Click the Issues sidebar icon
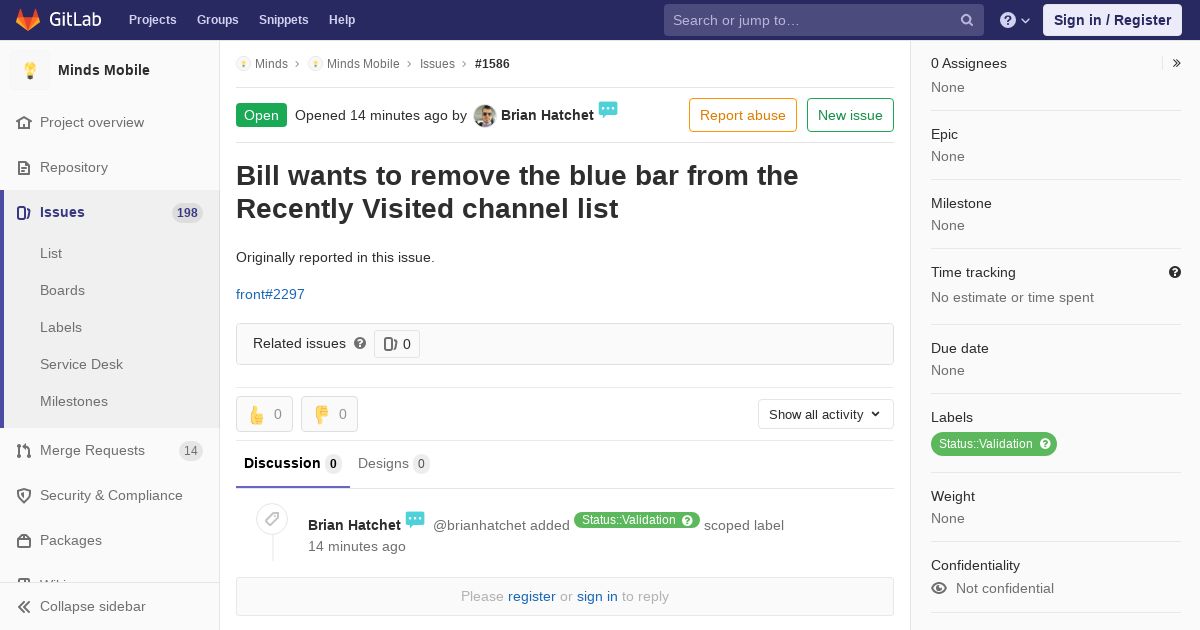Screen dimensions: 1200x630 point(24,212)
